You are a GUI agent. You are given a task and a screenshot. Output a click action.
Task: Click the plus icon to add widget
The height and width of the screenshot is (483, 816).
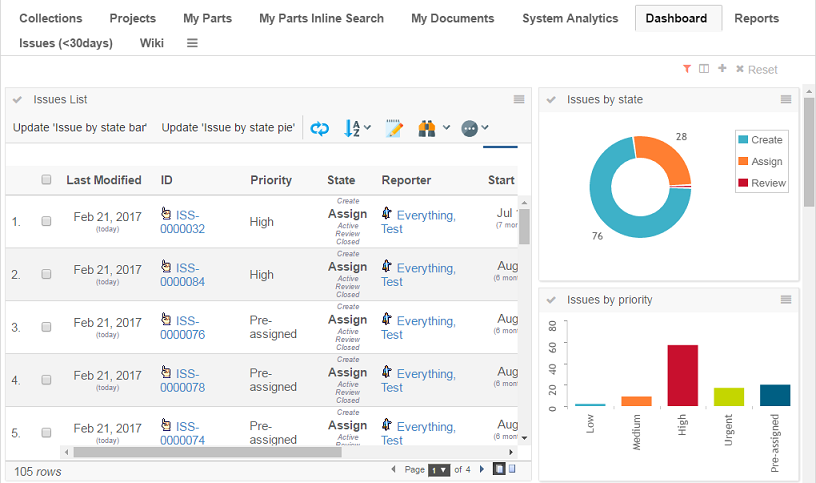pos(722,69)
